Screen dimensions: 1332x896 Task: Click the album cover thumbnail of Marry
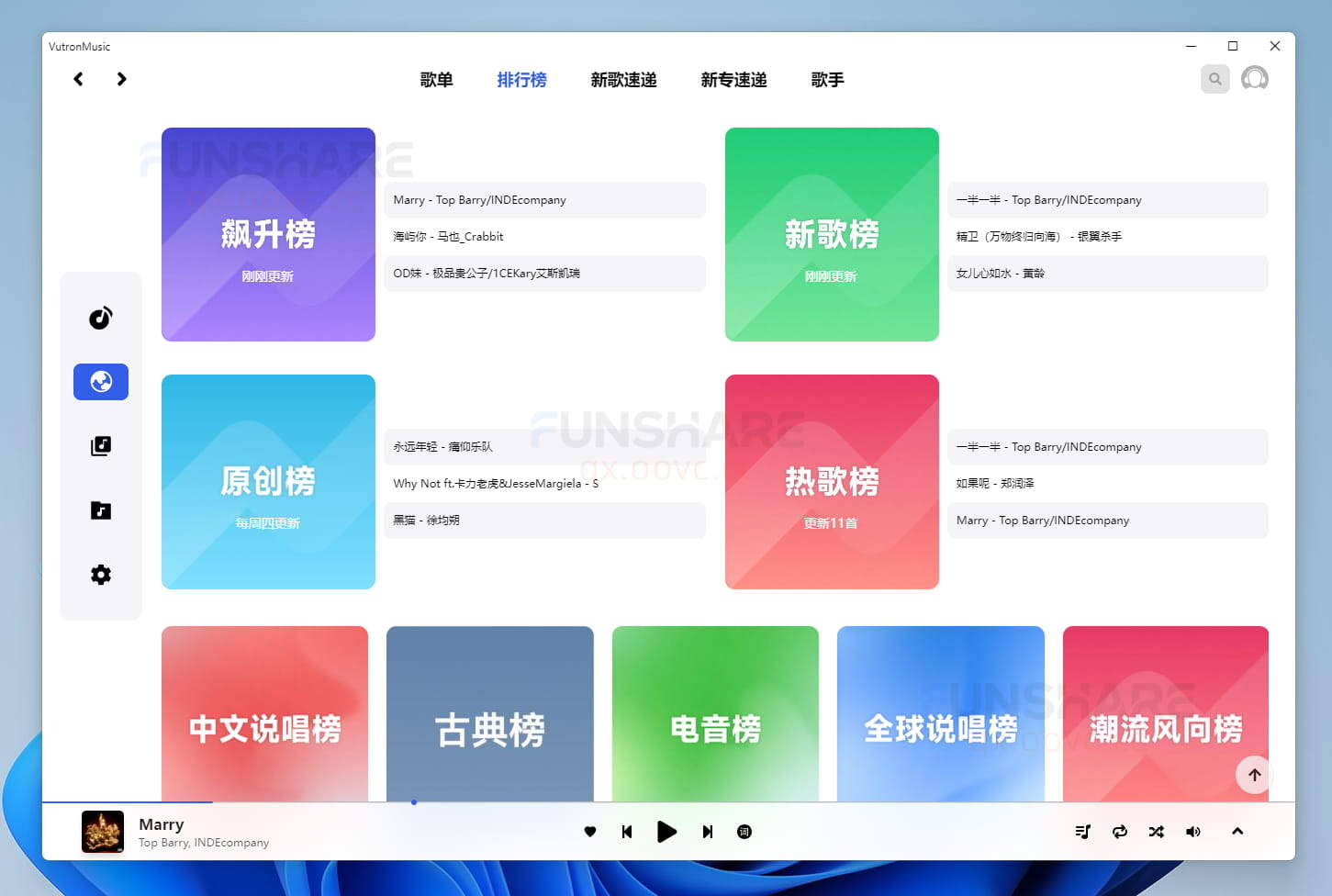coord(102,832)
